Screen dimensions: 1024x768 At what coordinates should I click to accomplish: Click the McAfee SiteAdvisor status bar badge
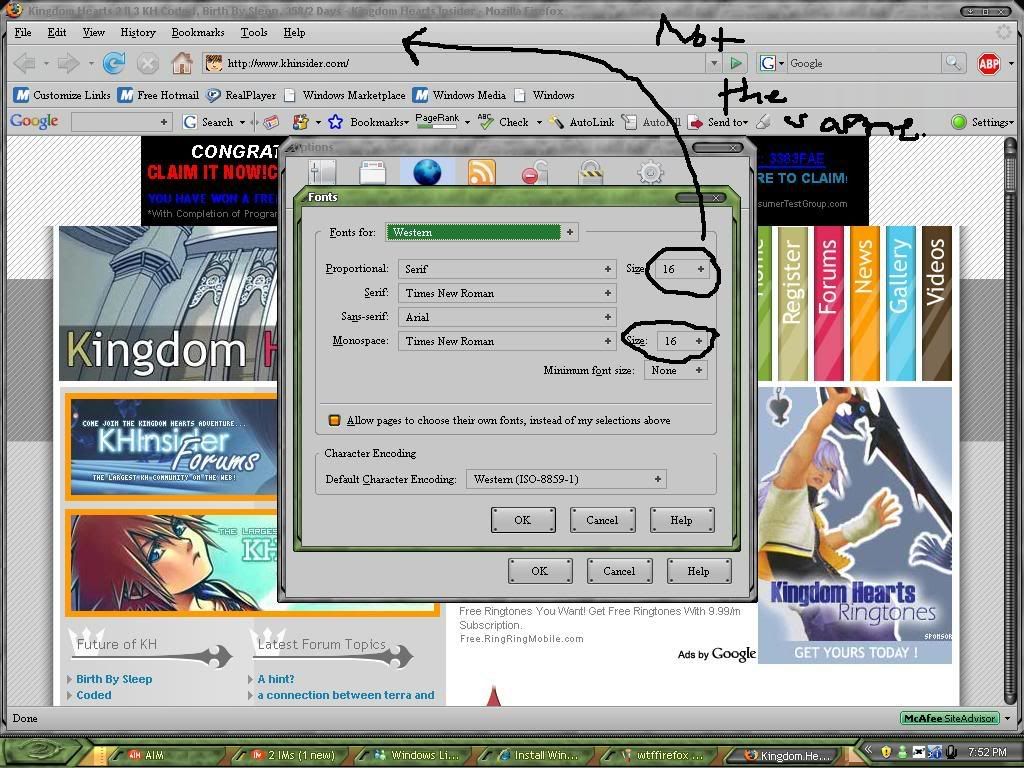950,718
